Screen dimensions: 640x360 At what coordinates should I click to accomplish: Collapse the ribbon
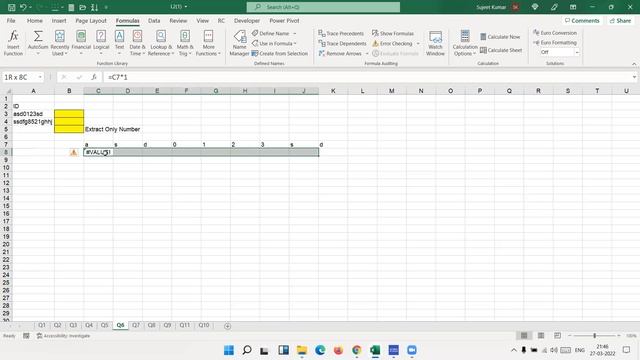point(634,64)
